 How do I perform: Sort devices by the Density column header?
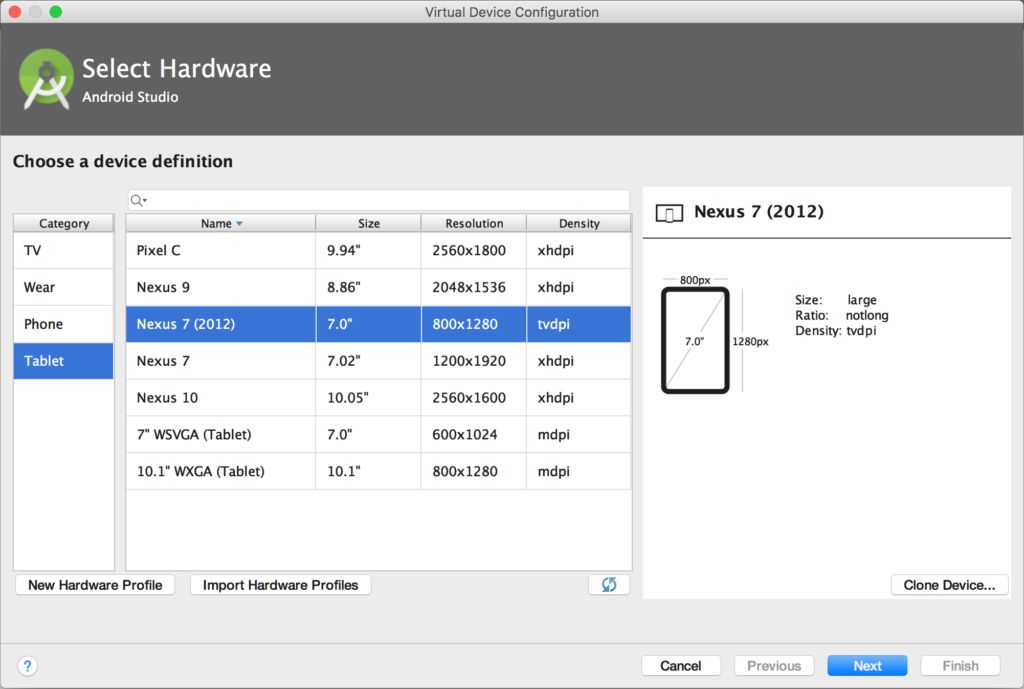[x=579, y=223]
